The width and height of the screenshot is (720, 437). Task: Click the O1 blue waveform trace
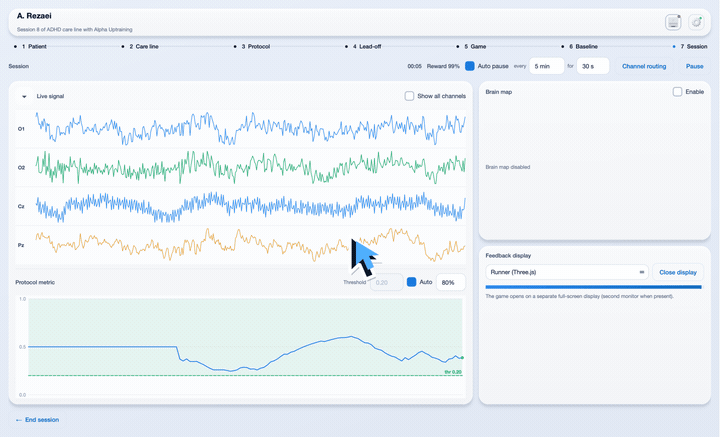point(251,127)
